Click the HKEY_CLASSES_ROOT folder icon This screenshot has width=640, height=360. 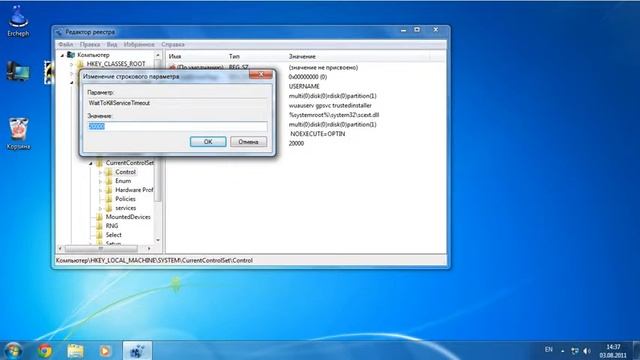click(x=80, y=64)
